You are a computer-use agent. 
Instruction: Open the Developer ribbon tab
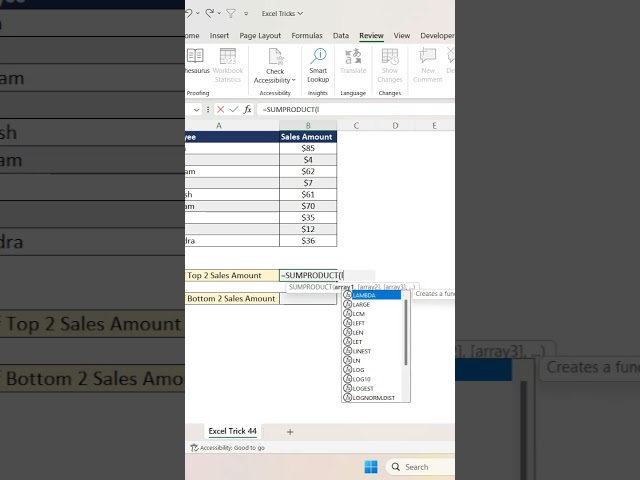(437, 36)
